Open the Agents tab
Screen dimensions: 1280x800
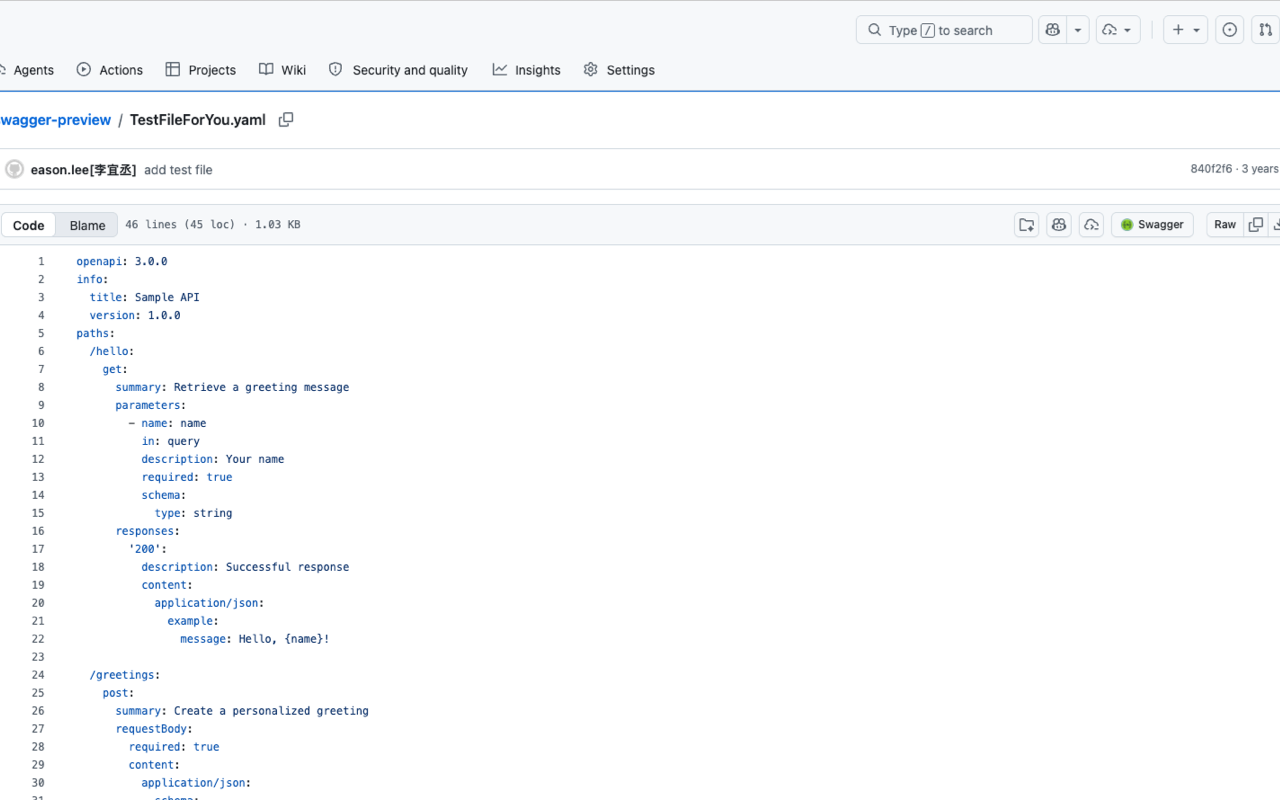coord(28,70)
